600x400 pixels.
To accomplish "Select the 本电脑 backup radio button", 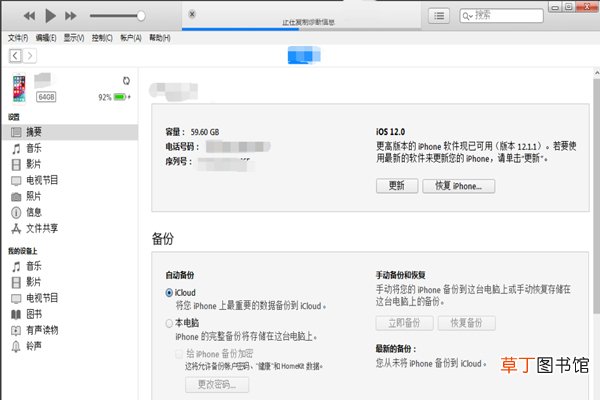I will [x=169, y=323].
